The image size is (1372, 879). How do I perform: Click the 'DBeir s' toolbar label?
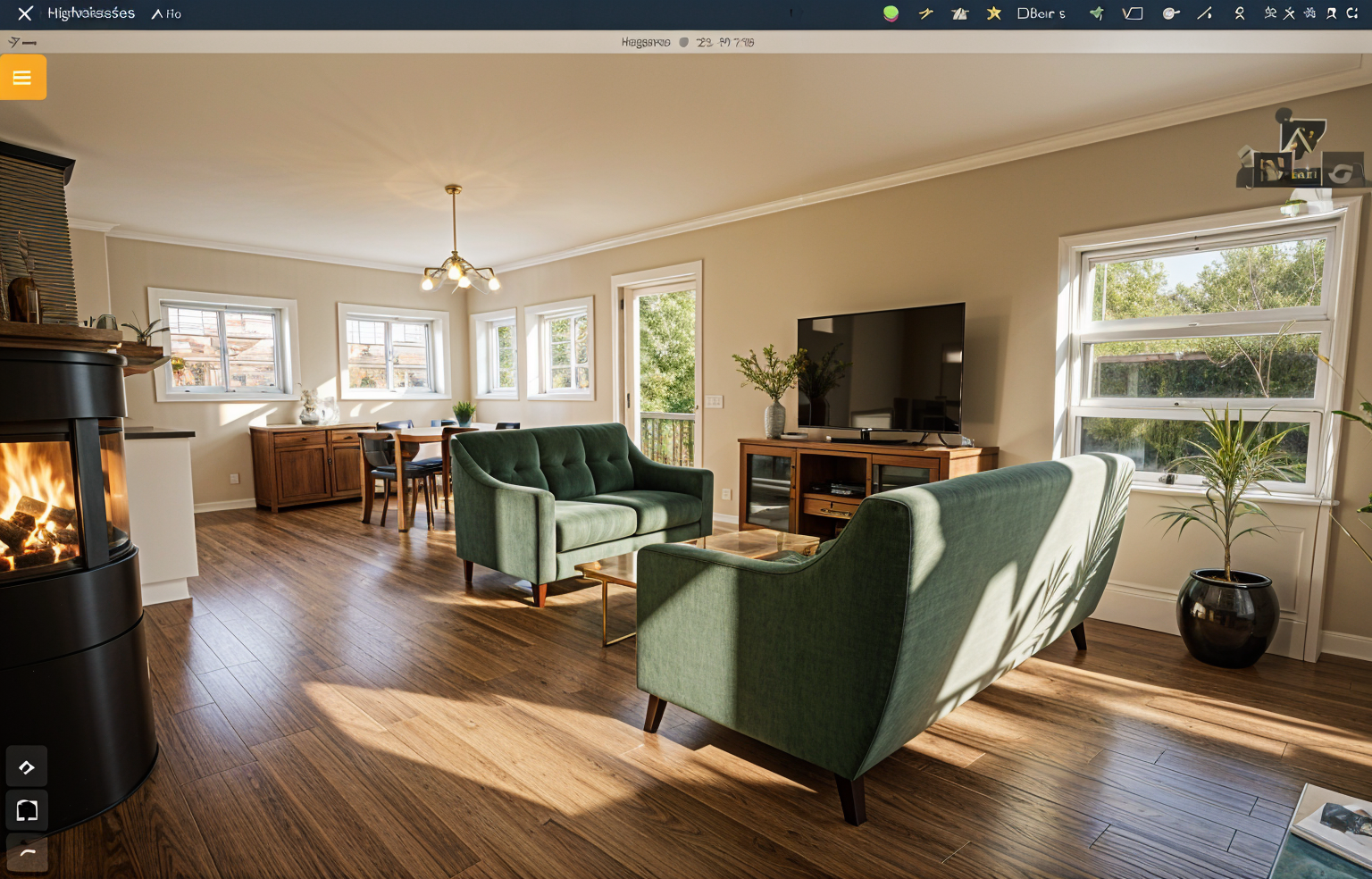(1041, 13)
